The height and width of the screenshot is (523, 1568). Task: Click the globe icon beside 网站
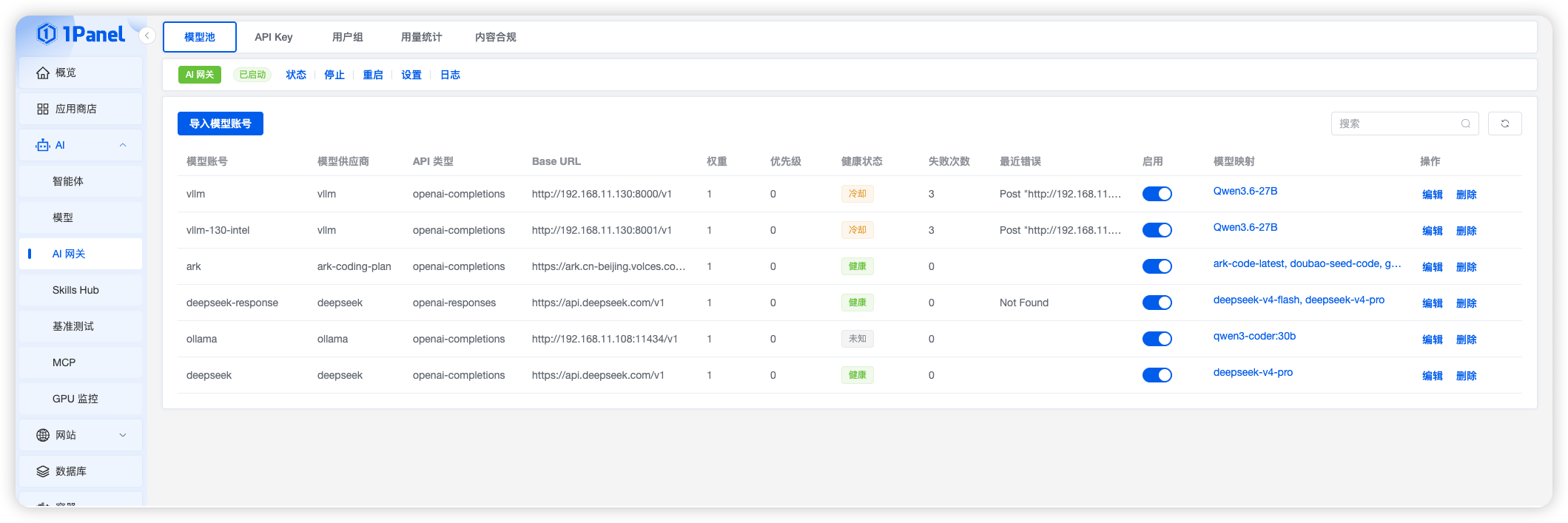click(43, 435)
